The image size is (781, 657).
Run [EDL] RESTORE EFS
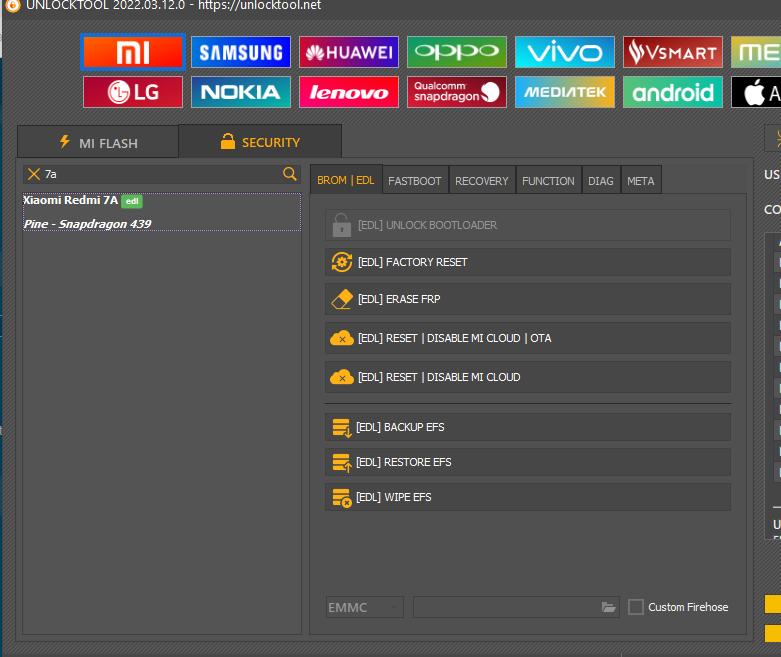coord(528,462)
